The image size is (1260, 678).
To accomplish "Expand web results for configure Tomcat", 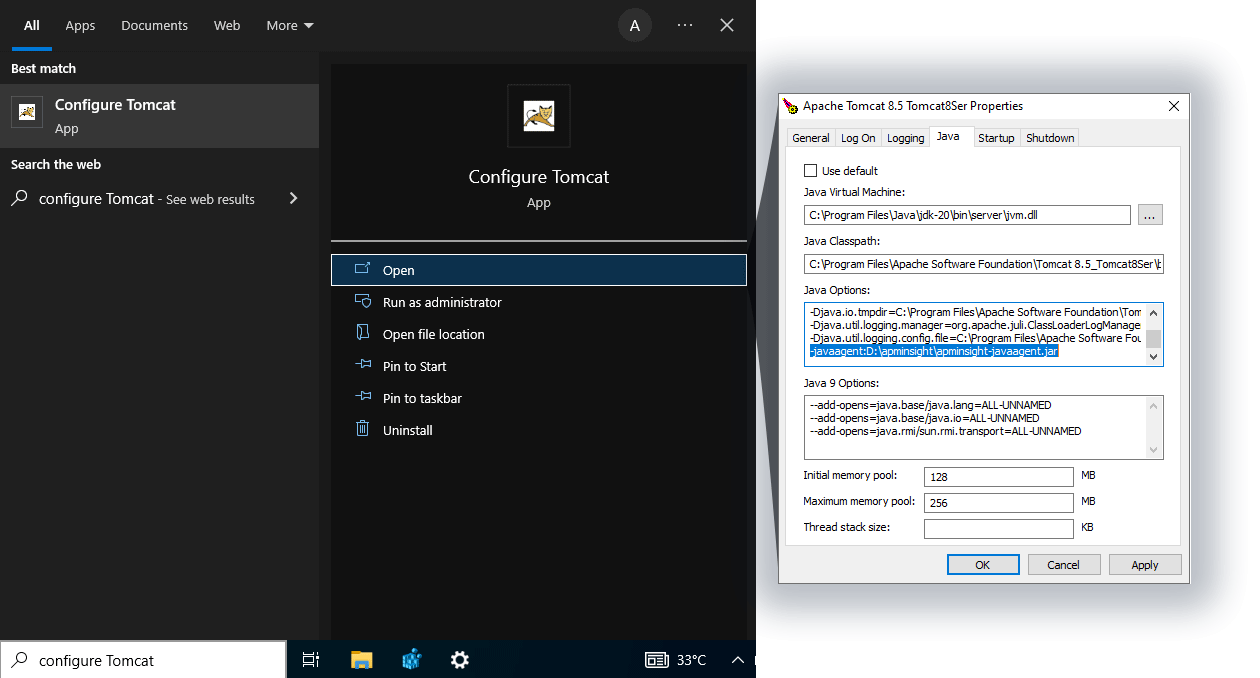I will click(x=293, y=199).
